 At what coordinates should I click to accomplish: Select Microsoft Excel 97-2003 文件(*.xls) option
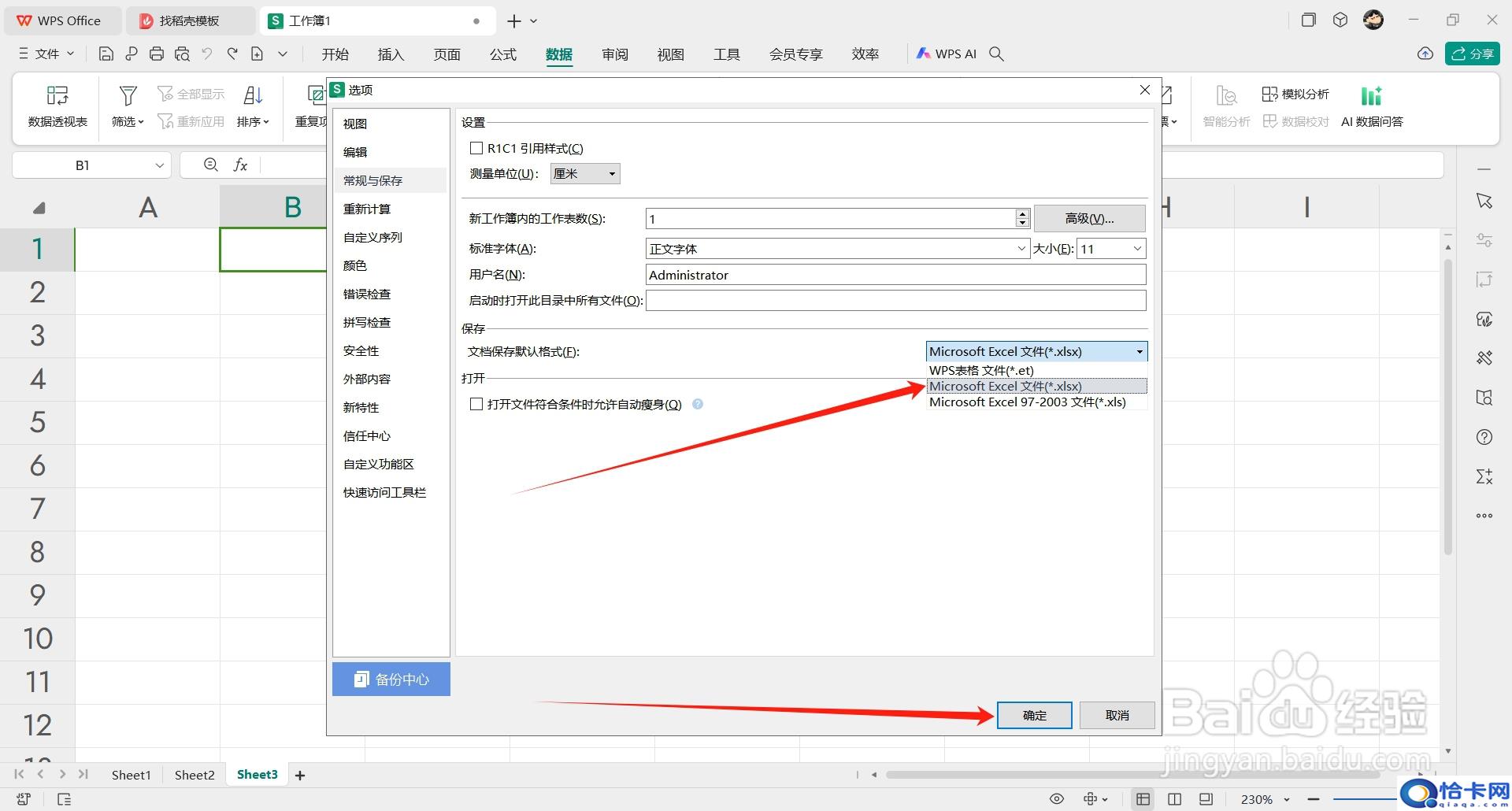coord(1036,402)
